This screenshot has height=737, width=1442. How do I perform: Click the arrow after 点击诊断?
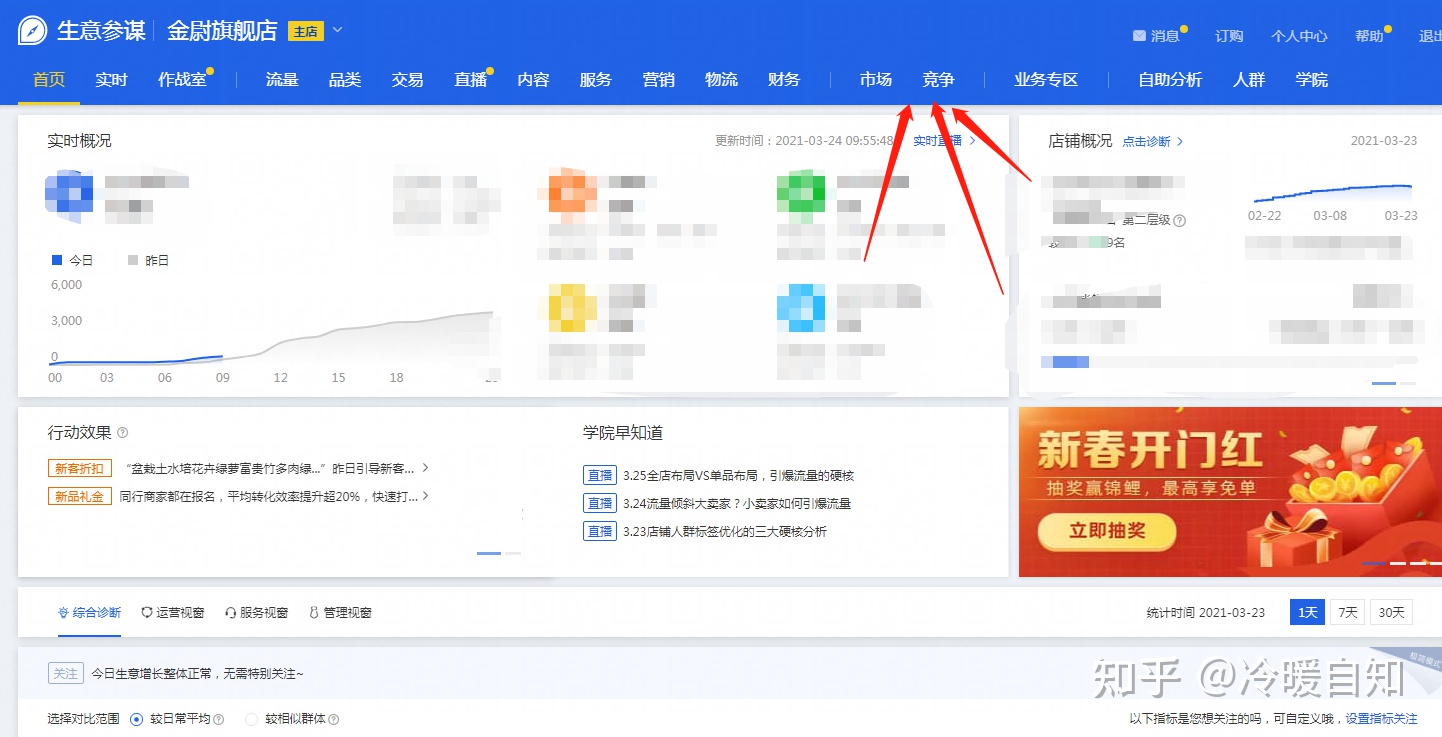pos(1180,141)
